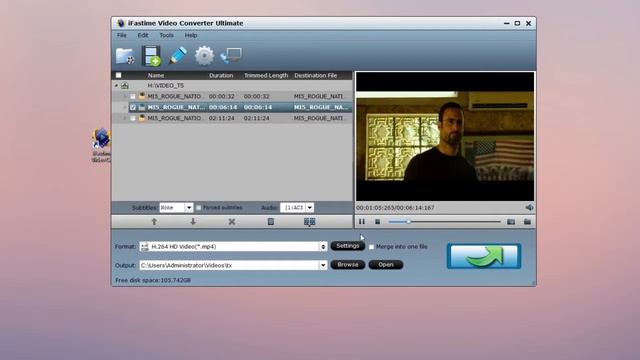The height and width of the screenshot is (360, 640).
Task: Click the Duration column header
Action: [x=221, y=76]
